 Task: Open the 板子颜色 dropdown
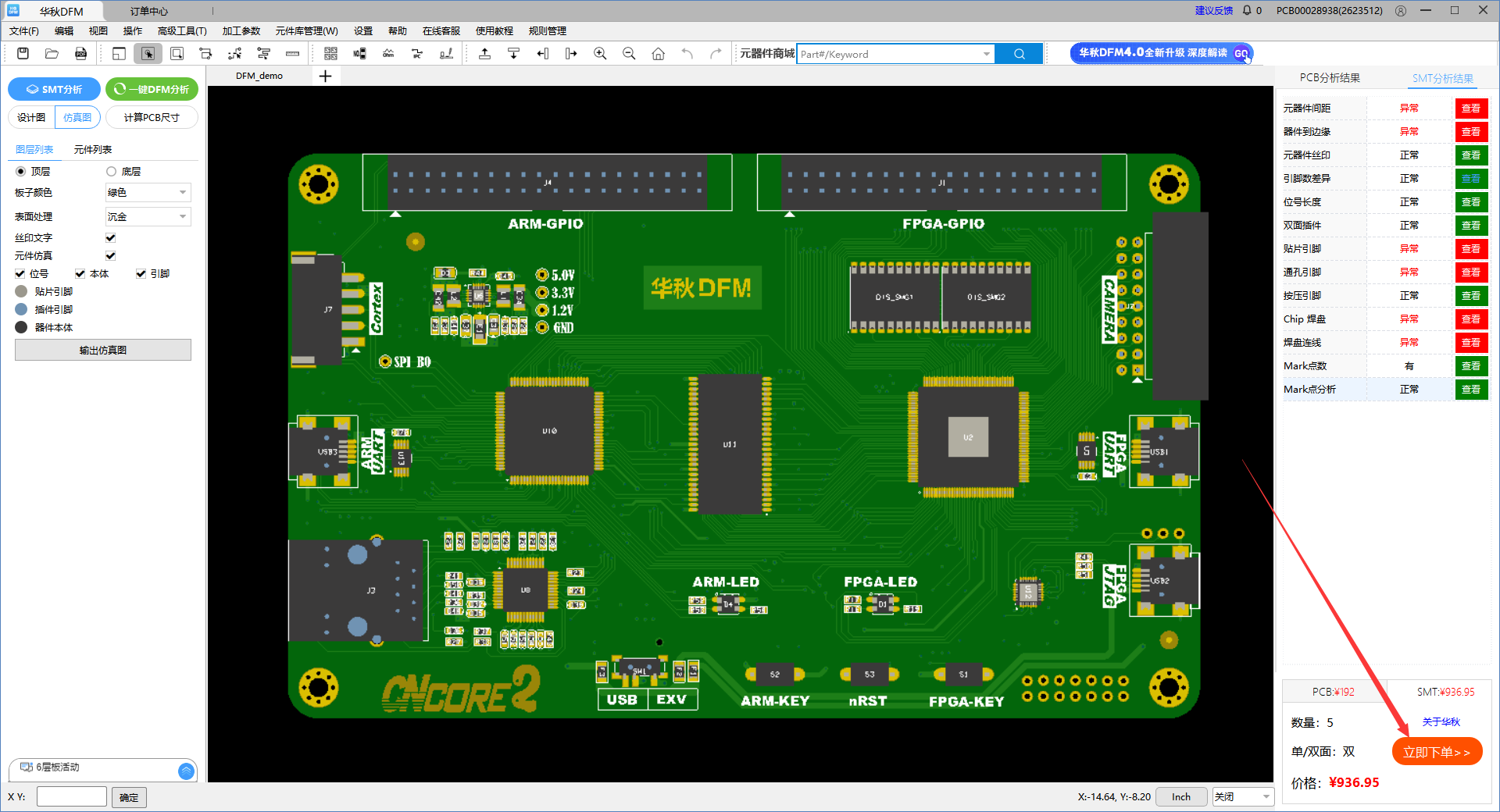148,193
